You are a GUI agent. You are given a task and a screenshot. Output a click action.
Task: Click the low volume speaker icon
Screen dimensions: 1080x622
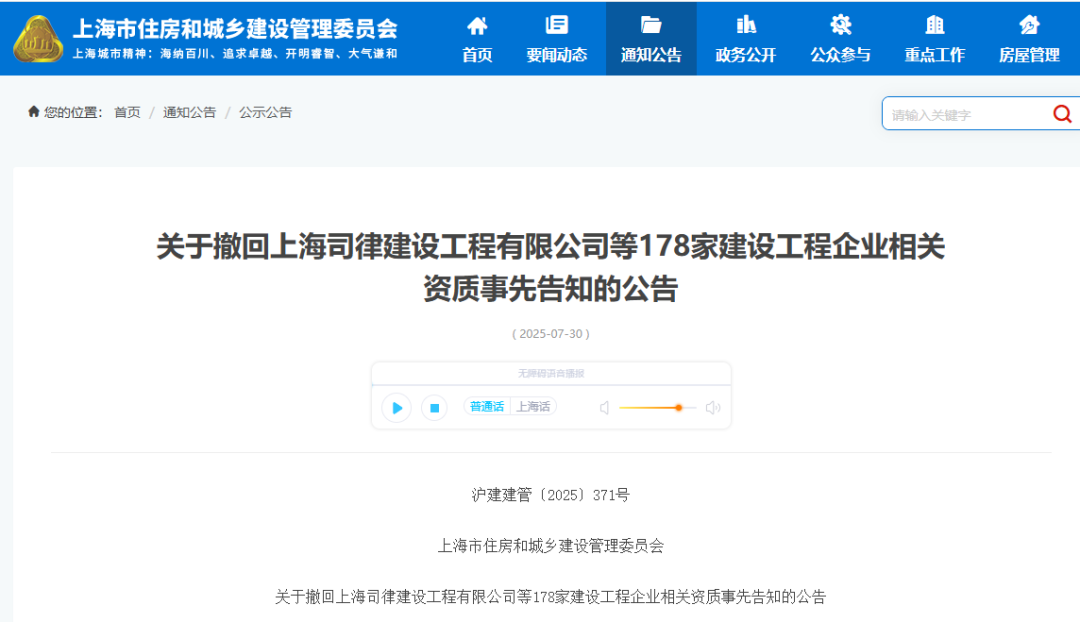coord(605,408)
